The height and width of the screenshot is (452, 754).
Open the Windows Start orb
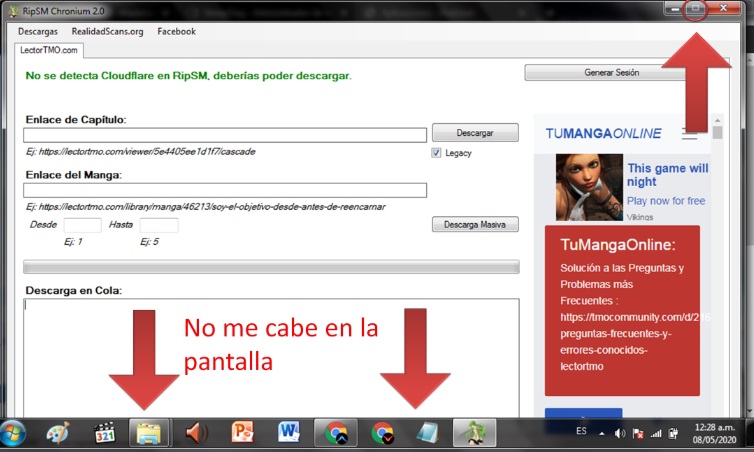[x=13, y=433]
